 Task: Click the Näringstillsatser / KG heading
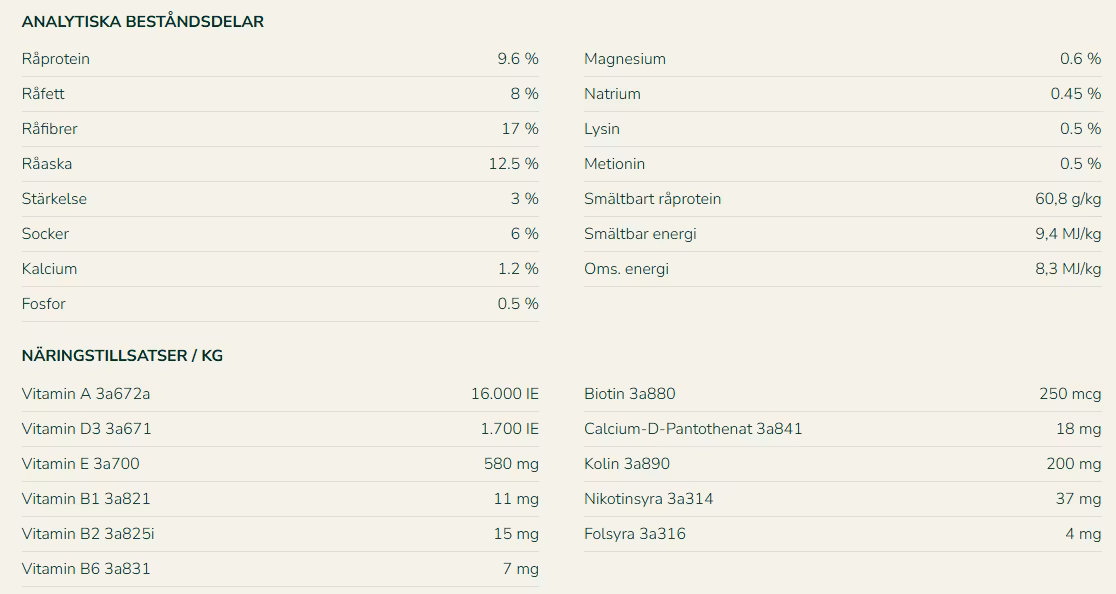pyautogui.click(x=122, y=355)
